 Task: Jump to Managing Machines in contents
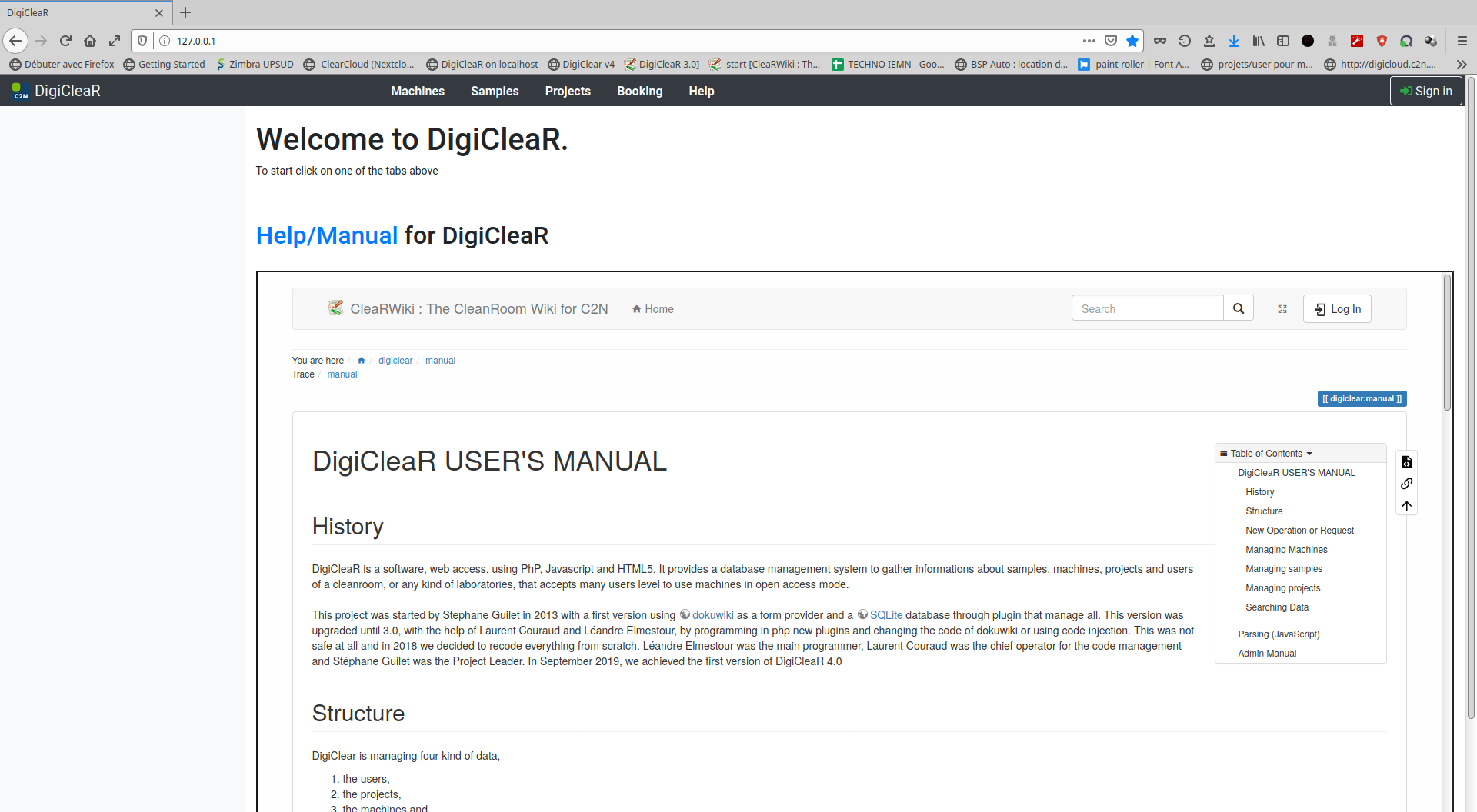click(x=1286, y=550)
